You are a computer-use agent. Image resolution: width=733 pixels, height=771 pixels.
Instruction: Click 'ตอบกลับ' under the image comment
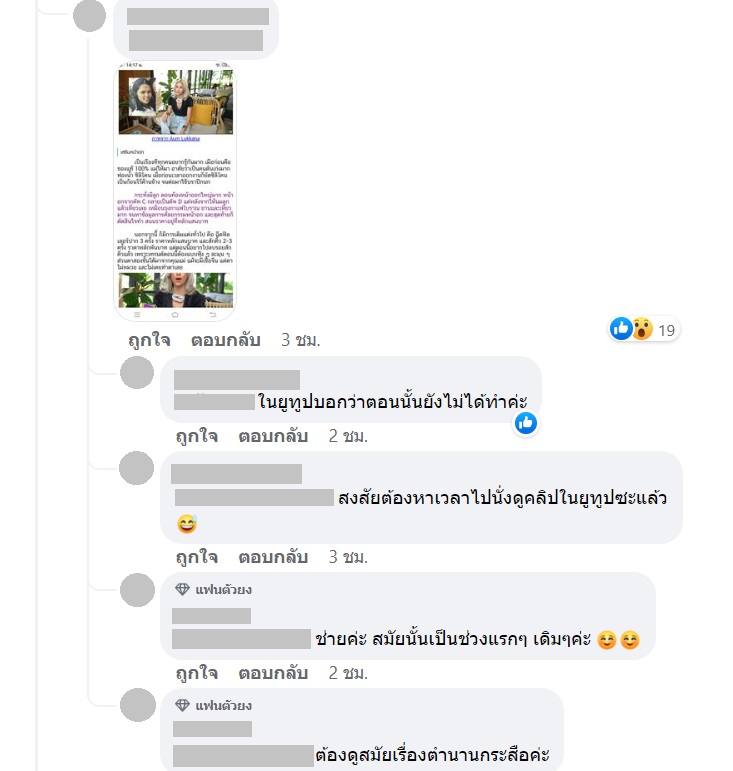click(226, 340)
